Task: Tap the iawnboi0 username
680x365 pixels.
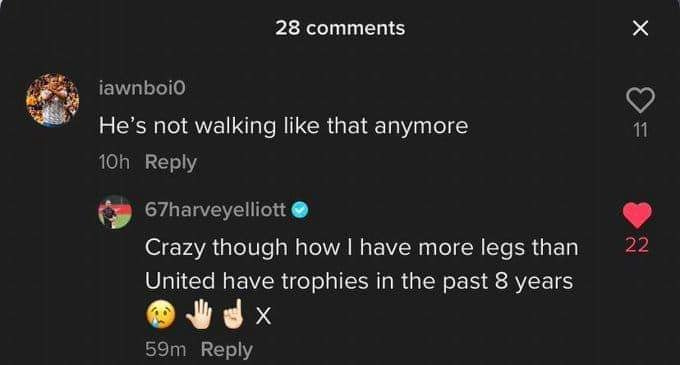Action: (x=142, y=88)
